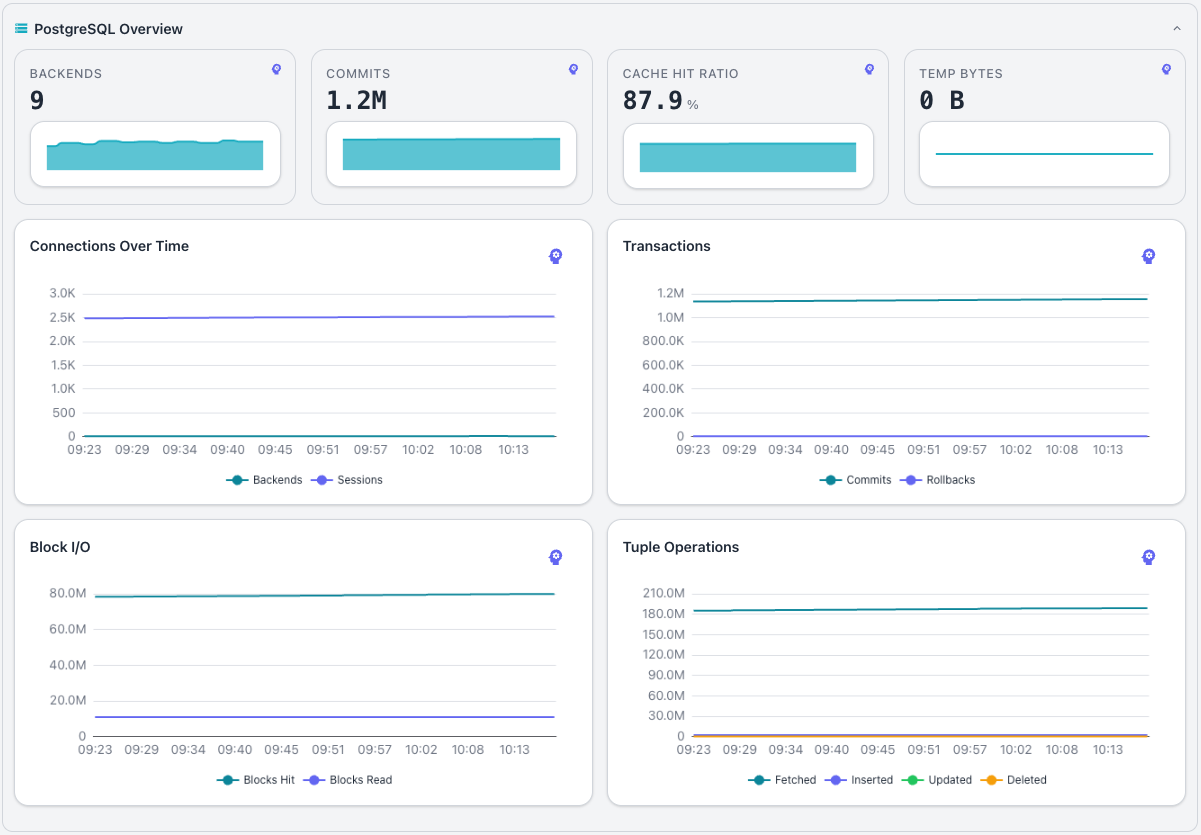Click insight icon on Transactions chart

1149,256
